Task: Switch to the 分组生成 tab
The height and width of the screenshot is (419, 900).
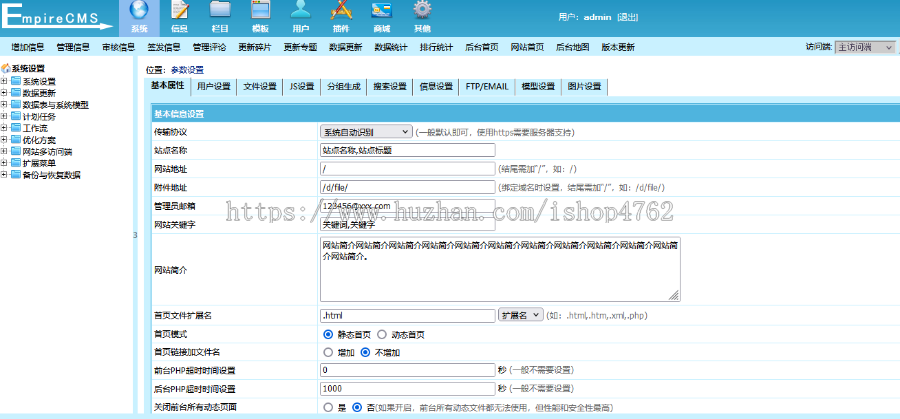Action: (344, 87)
